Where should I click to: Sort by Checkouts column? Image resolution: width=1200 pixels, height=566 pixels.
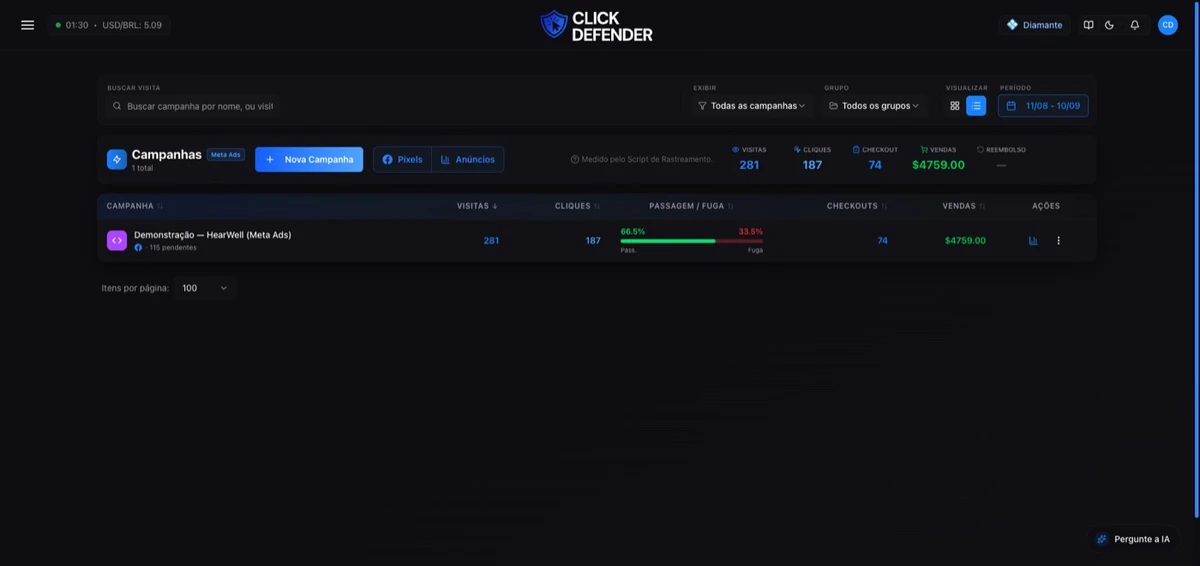point(857,206)
